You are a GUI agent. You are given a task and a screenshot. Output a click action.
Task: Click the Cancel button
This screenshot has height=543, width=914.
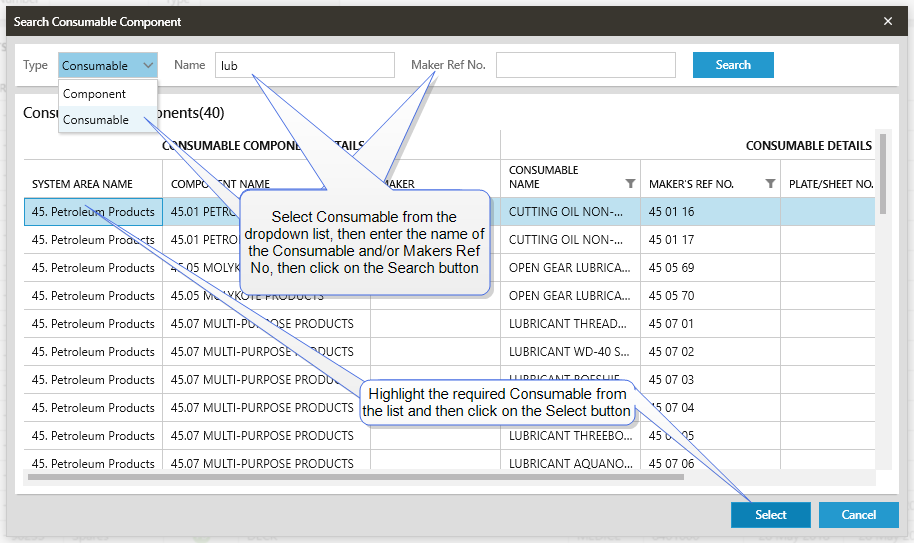[x=859, y=514]
